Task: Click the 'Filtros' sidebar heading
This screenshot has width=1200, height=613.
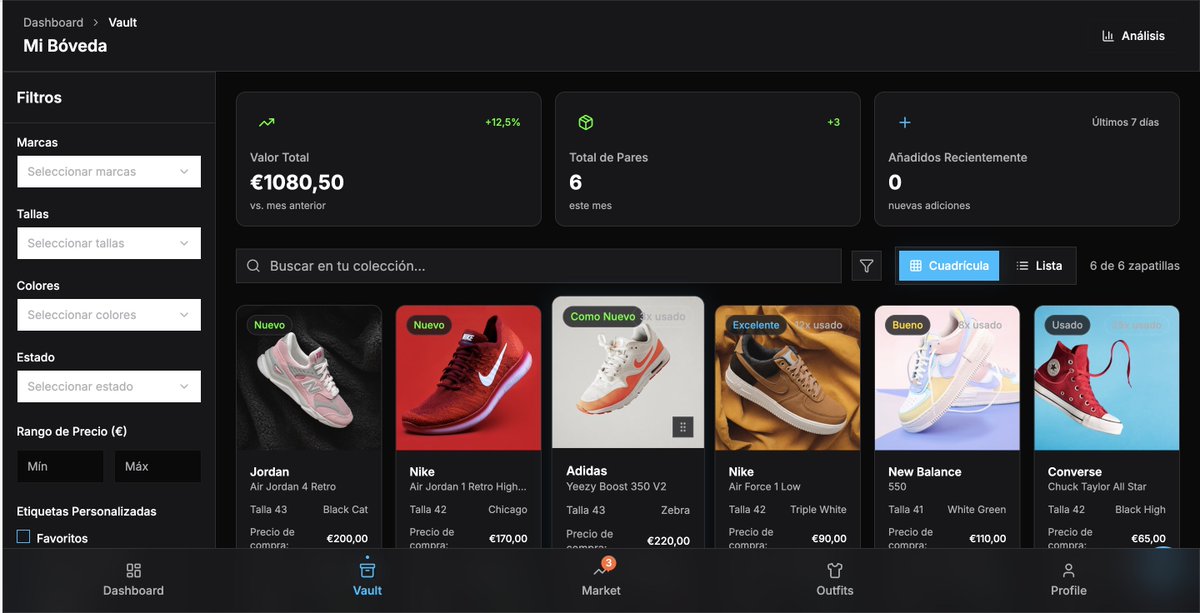Action: tap(39, 98)
